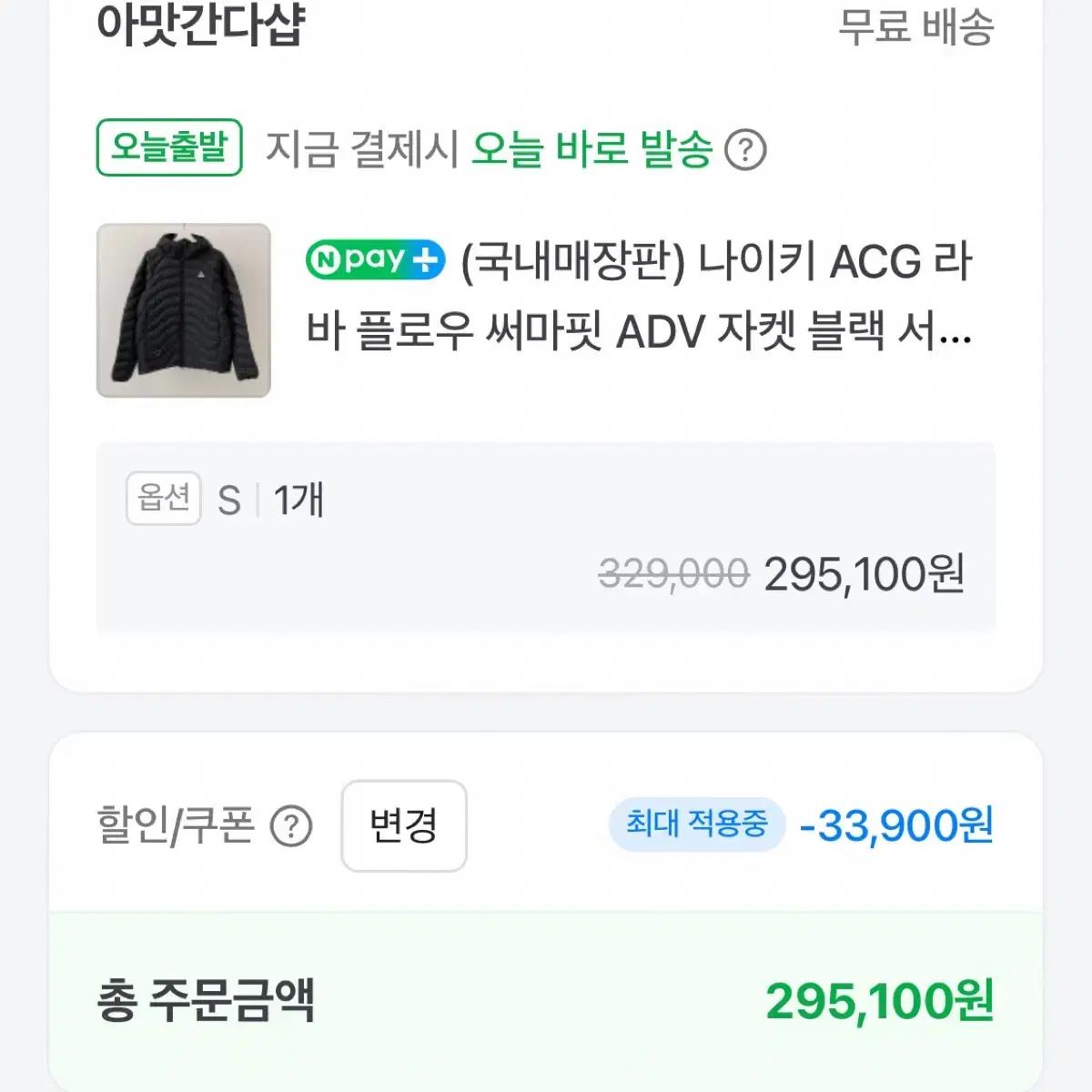Click the Npay+ payment icon
Viewport: 1092px width, 1092px height.
pyautogui.click(x=374, y=261)
